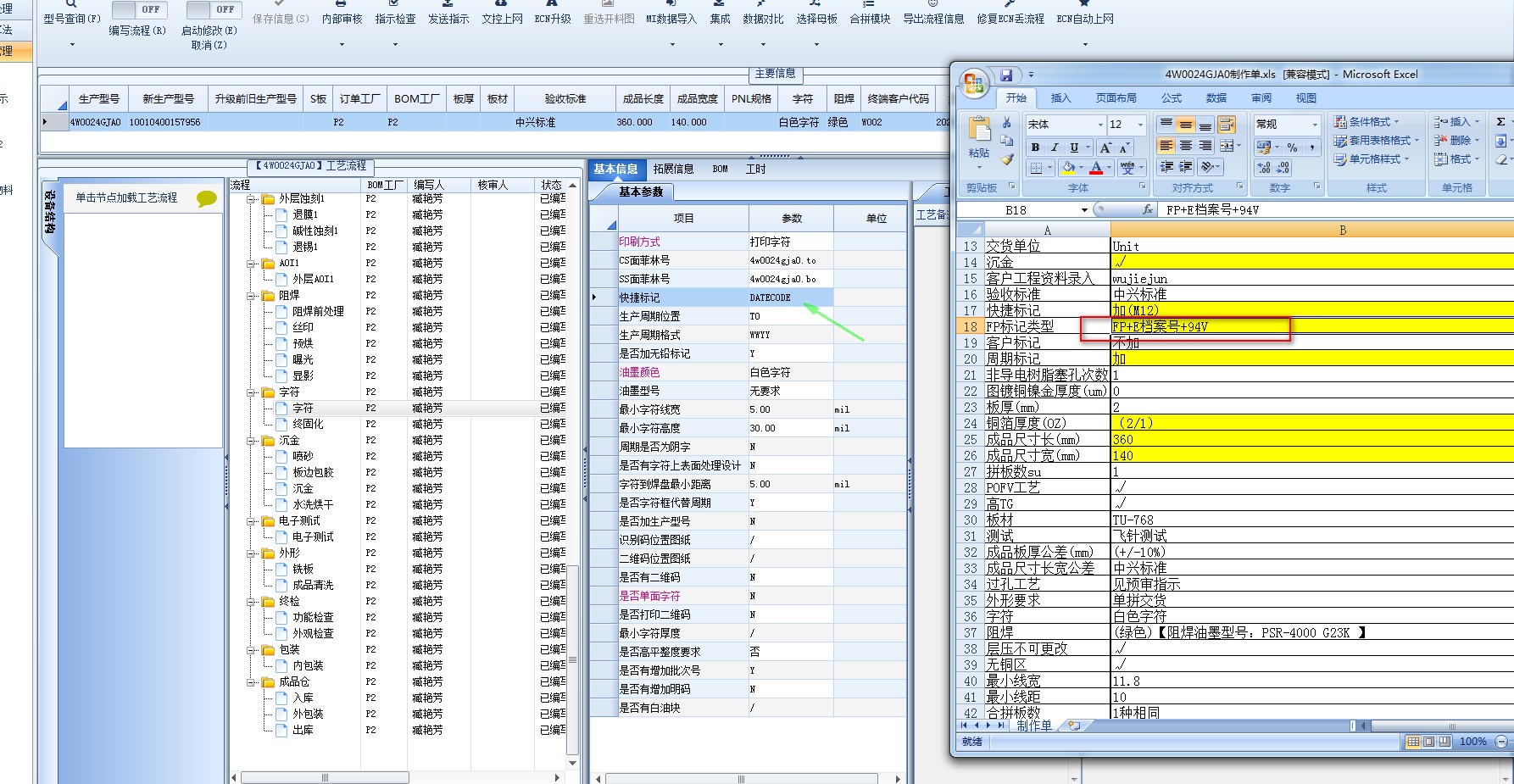This screenshot has width=1514, height=784.
Task: Save the workbook from Excel quick access toolbar
Action: tap(1006, 75)
